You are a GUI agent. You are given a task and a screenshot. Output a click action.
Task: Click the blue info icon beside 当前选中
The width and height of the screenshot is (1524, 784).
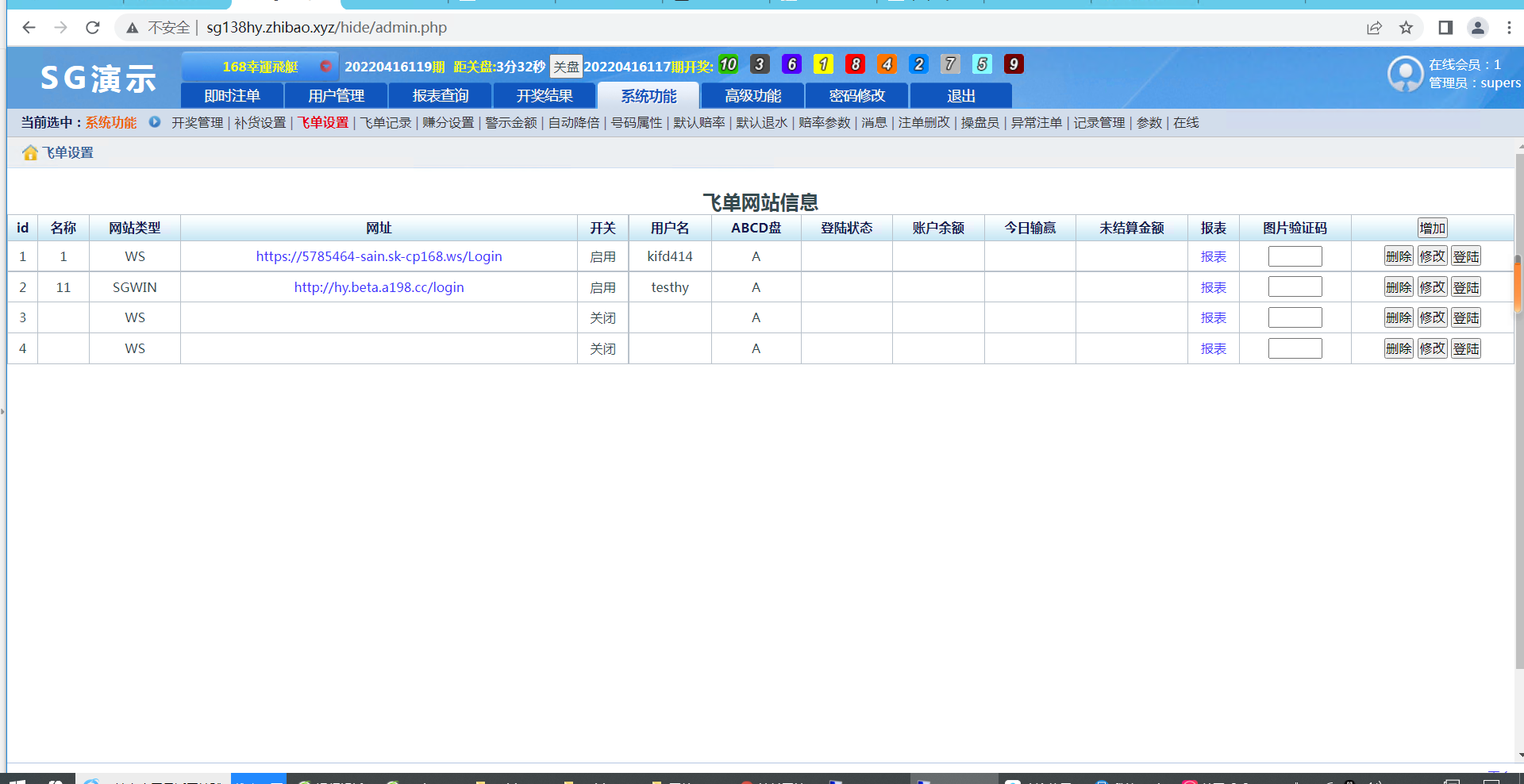tap(155, 122)
